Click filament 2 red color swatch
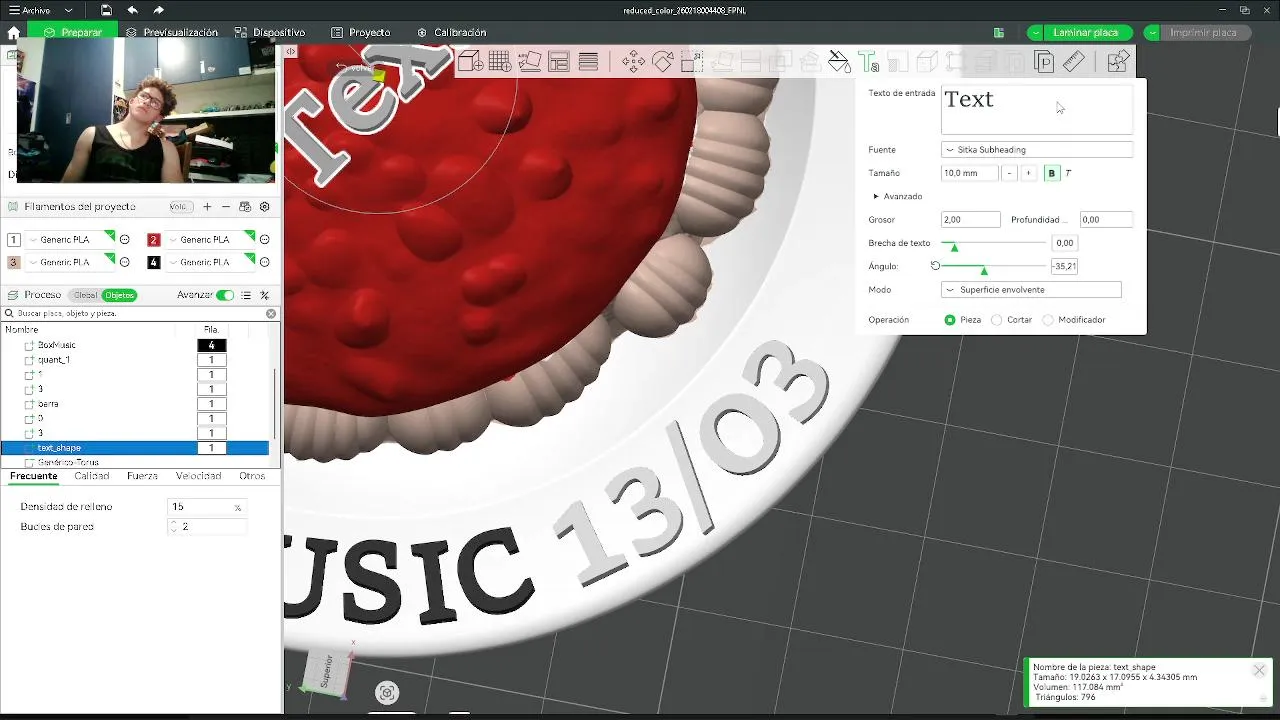 (154, 240)
